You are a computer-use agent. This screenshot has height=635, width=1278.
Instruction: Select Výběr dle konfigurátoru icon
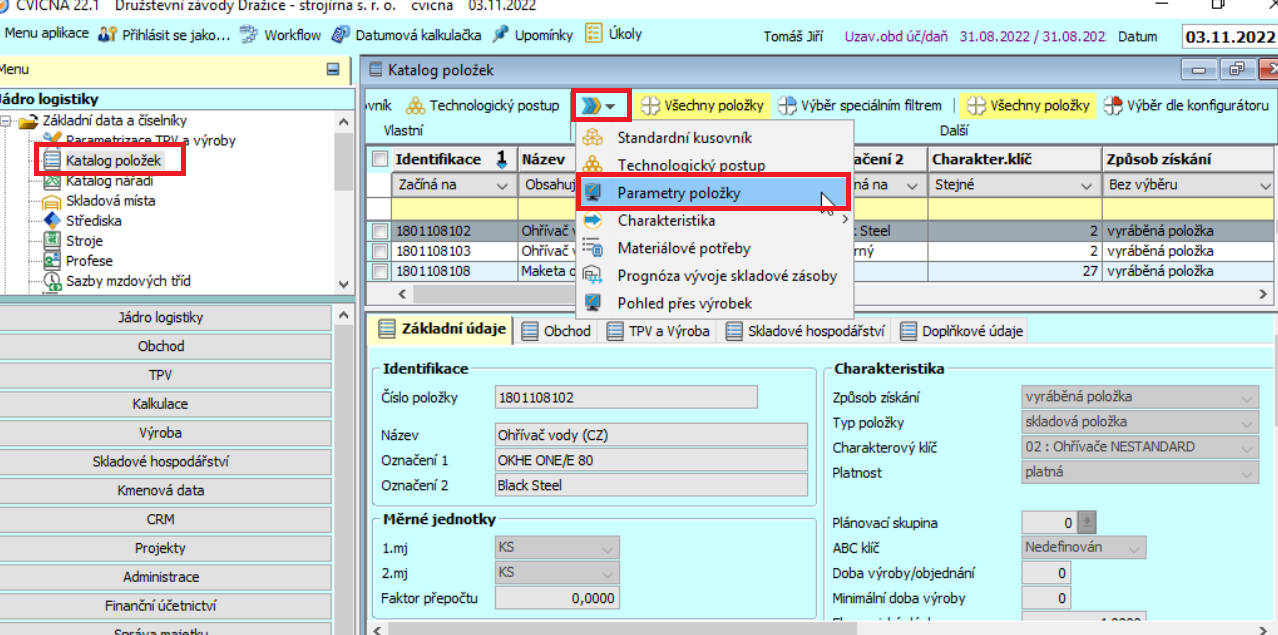[1112, 105]
